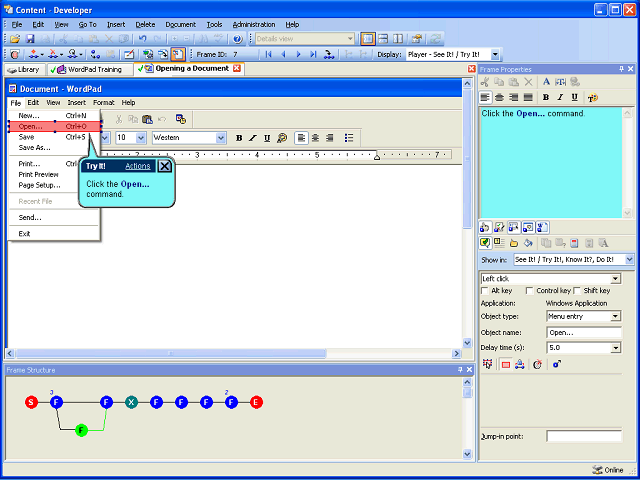Click the Object name input field
This screenshot has height=480, width=640.
pos(584,332)
